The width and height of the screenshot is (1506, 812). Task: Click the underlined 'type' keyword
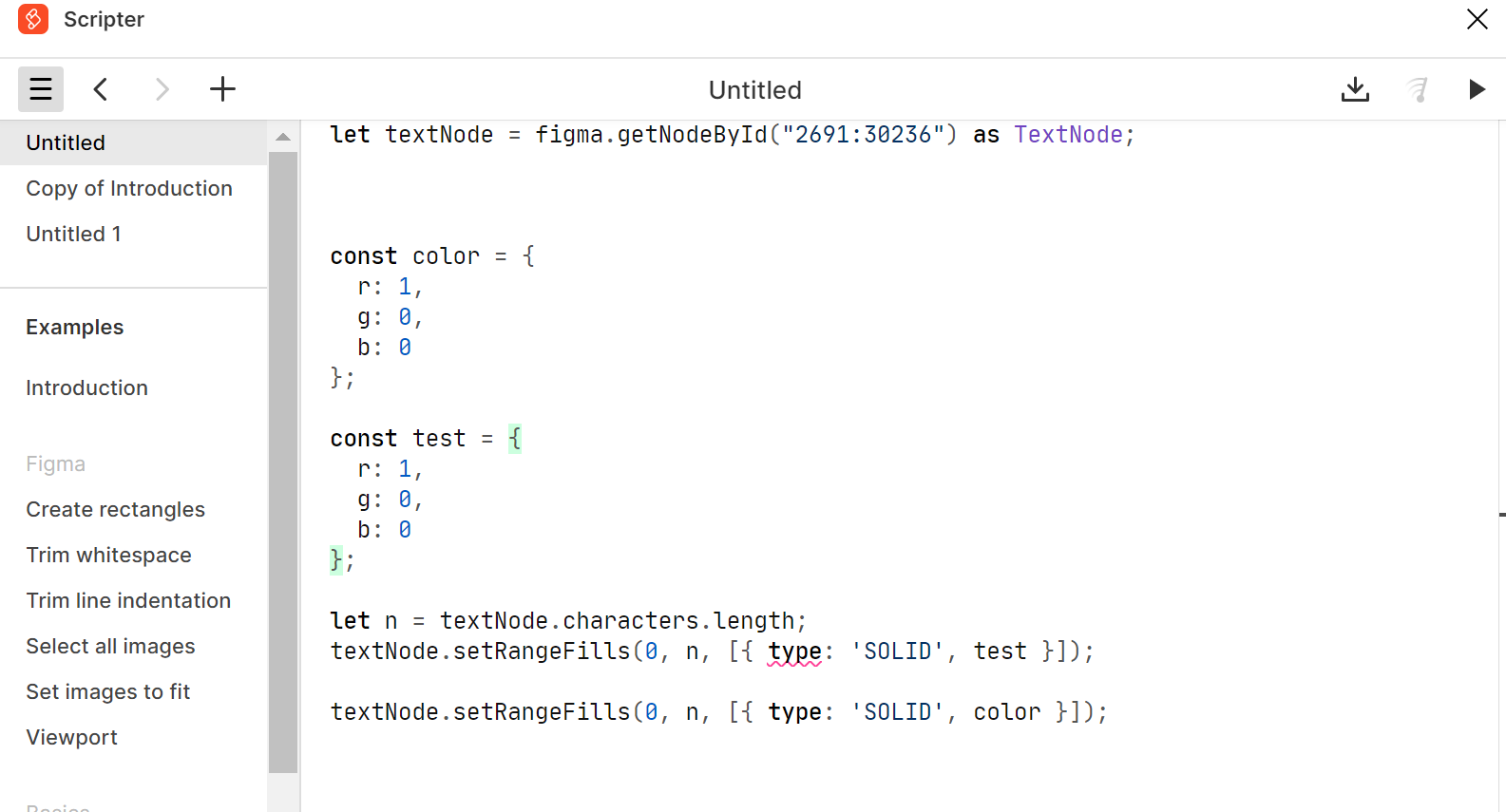click(x=794, y=651)
